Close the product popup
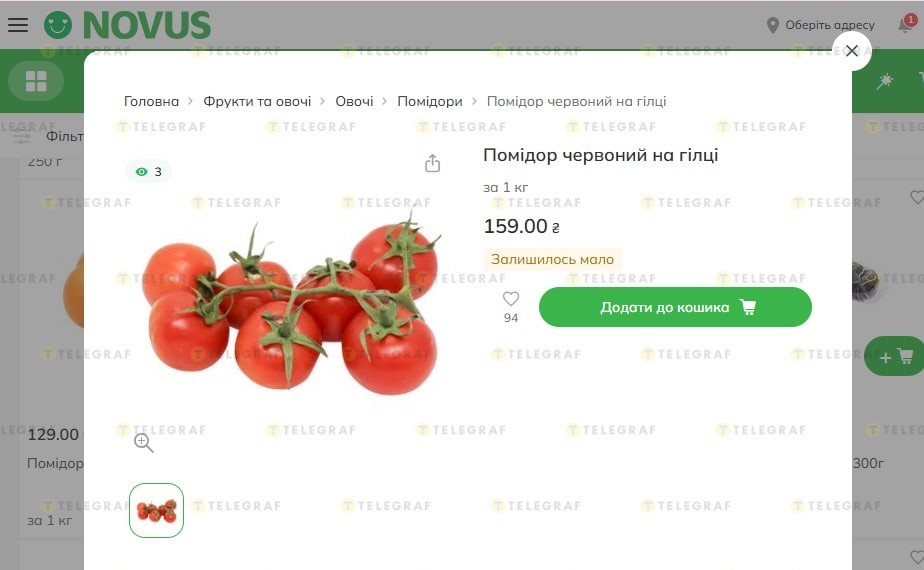Screen dimensions: 924x570 (852, 51)
